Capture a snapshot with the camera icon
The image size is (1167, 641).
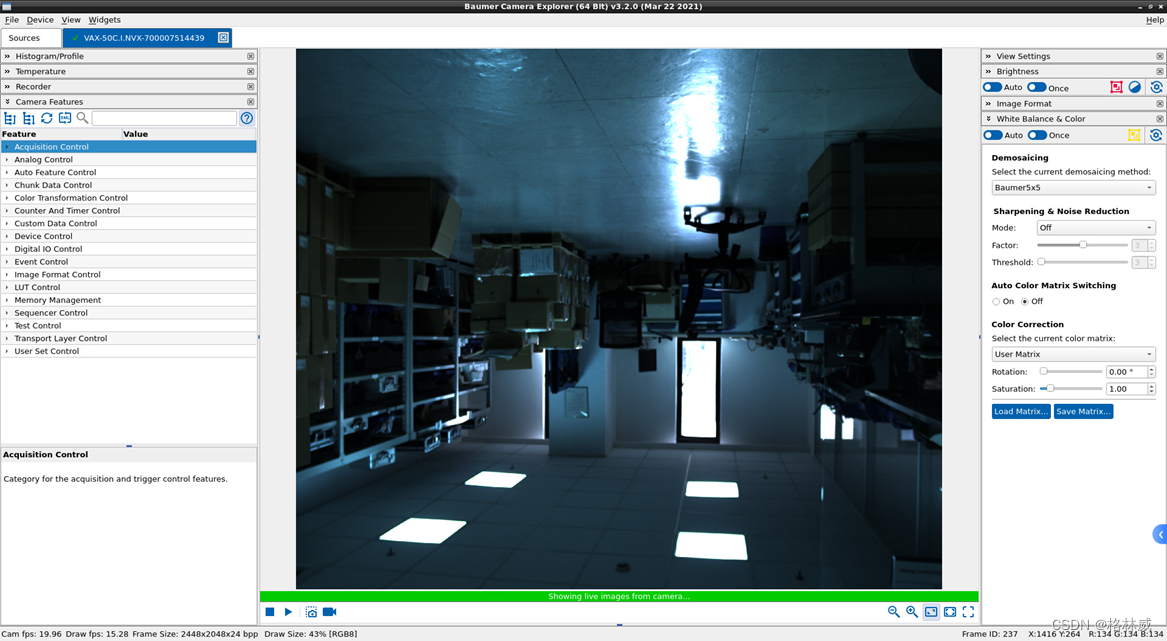[x=311, y=612]
